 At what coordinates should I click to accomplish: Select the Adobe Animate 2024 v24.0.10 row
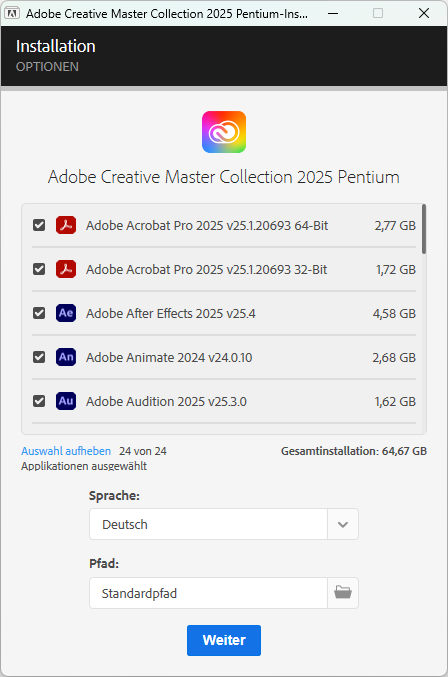224,357
